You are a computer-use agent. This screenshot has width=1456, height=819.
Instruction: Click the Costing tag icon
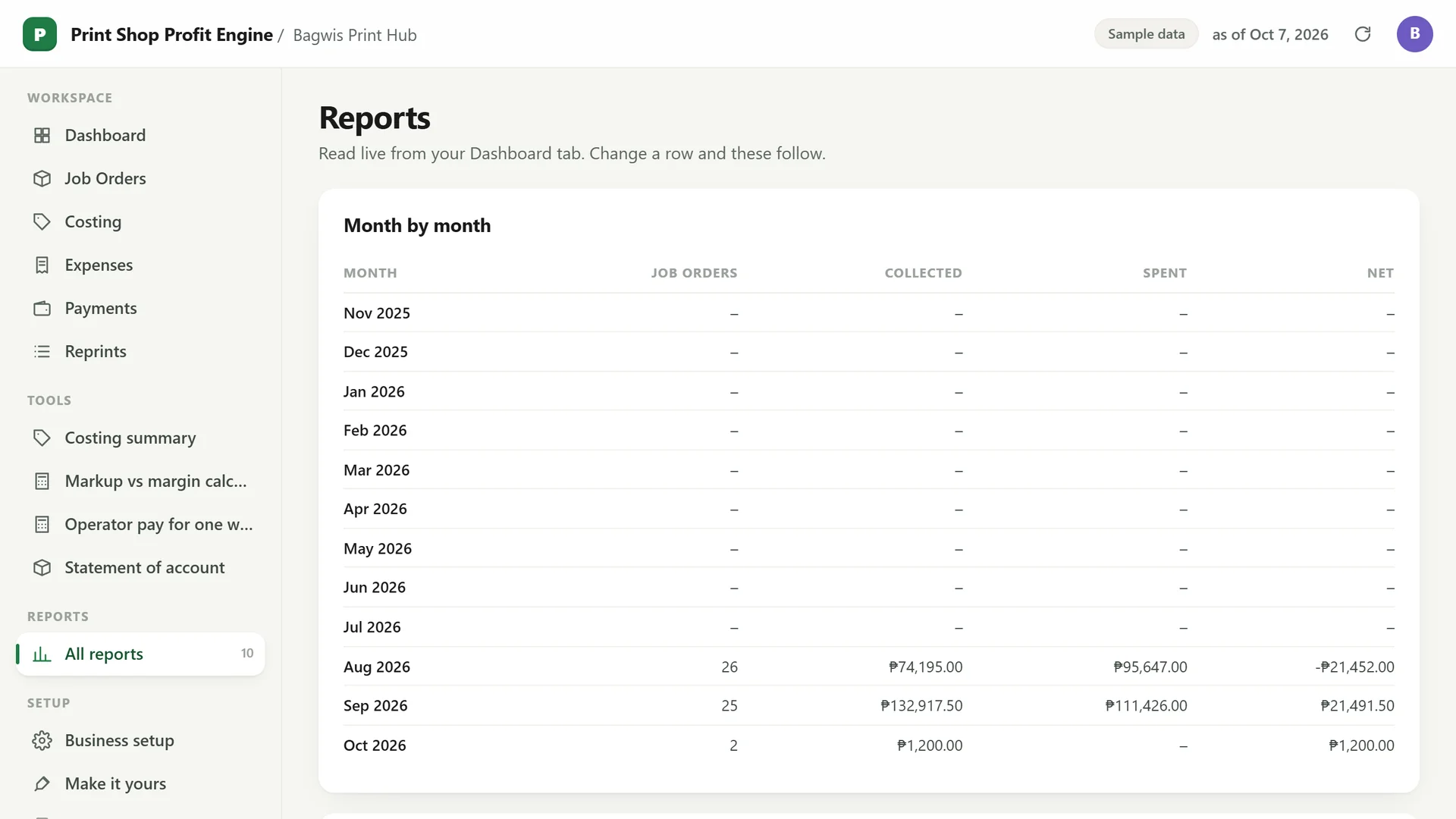pos(42,221)
